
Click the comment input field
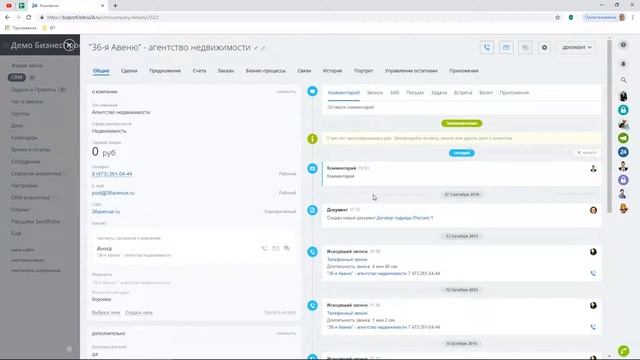[461, 107]
